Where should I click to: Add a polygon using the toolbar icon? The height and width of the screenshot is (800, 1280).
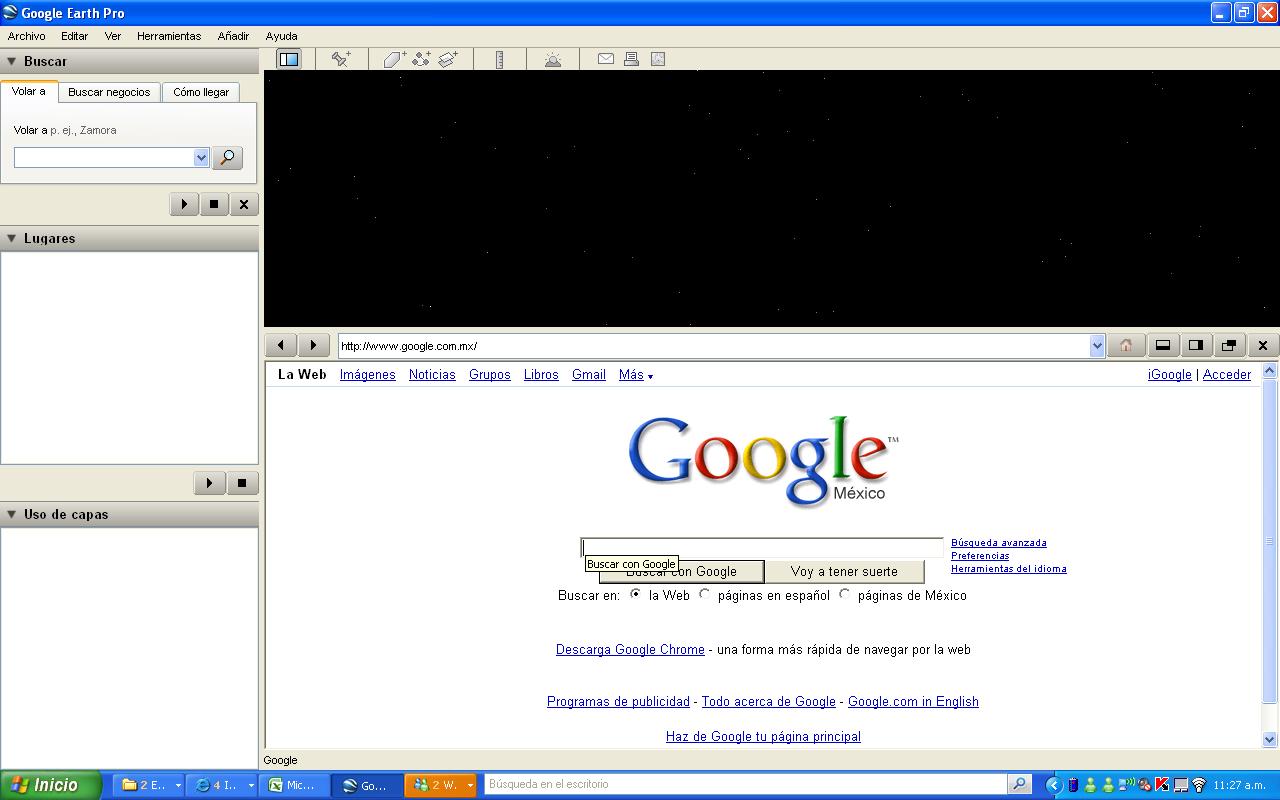coord(395,59)
